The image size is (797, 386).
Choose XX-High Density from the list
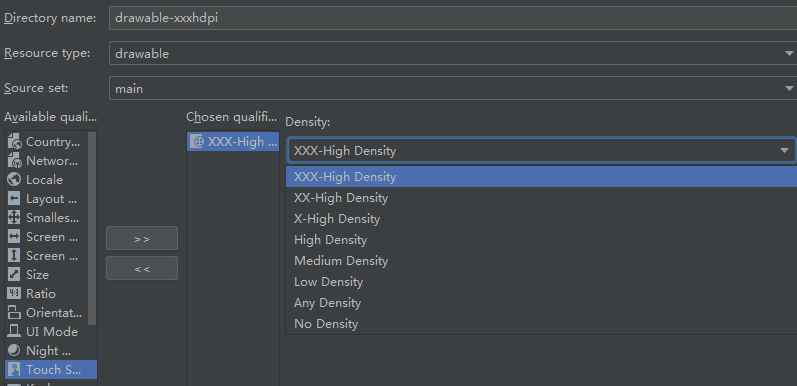(x=541, y=198)
